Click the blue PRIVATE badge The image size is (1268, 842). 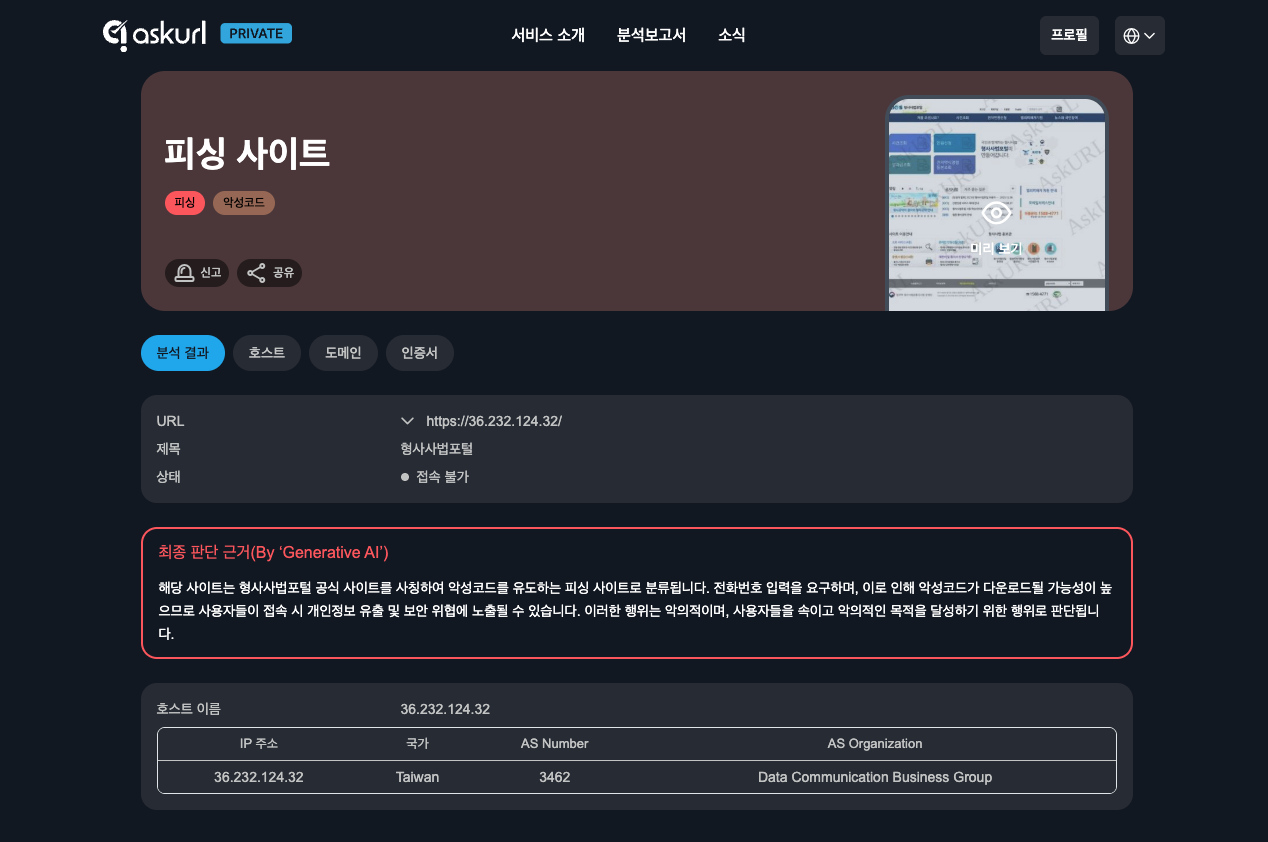tap(256, 34)
